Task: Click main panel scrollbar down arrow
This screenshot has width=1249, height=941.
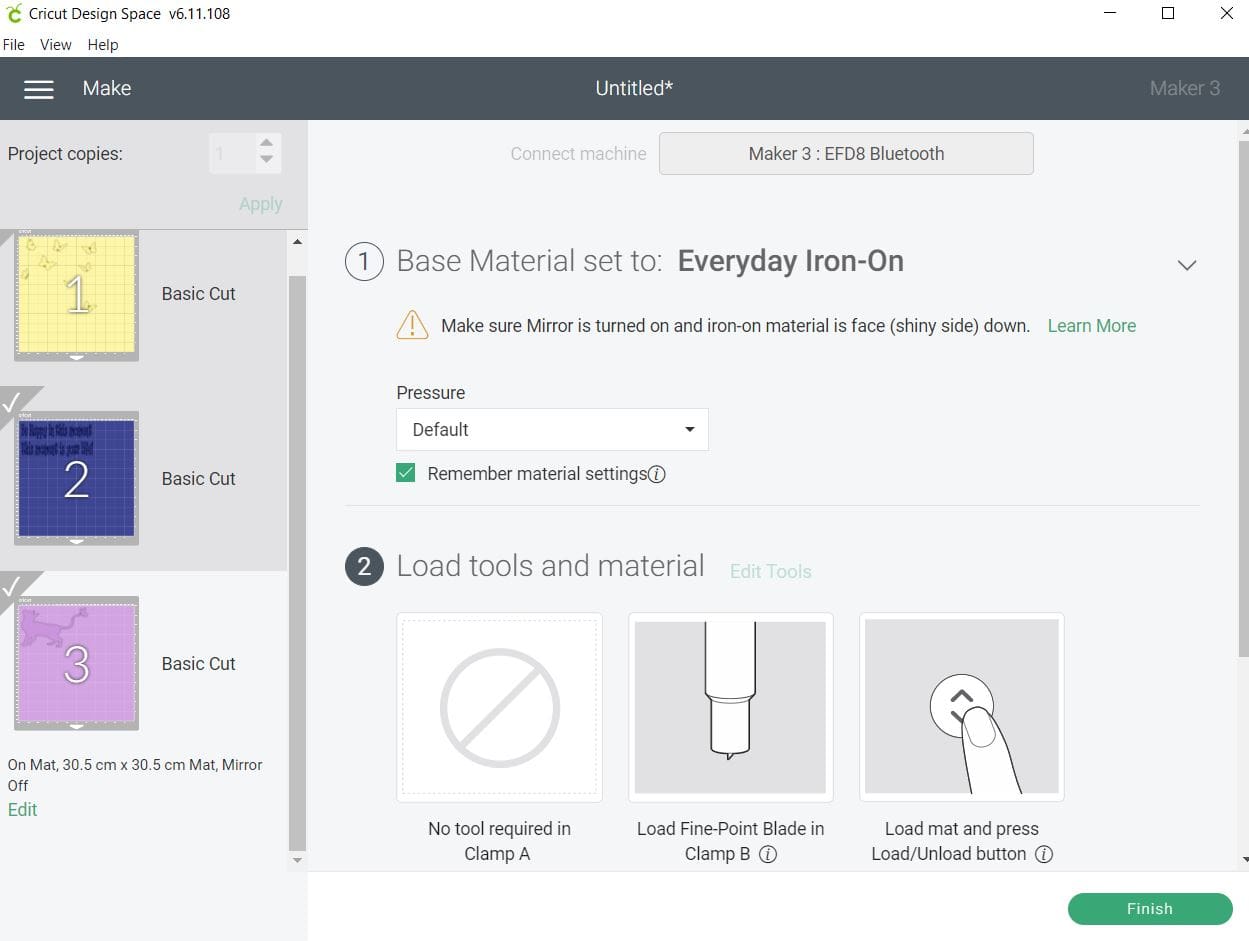Action: pos(1243,860)
